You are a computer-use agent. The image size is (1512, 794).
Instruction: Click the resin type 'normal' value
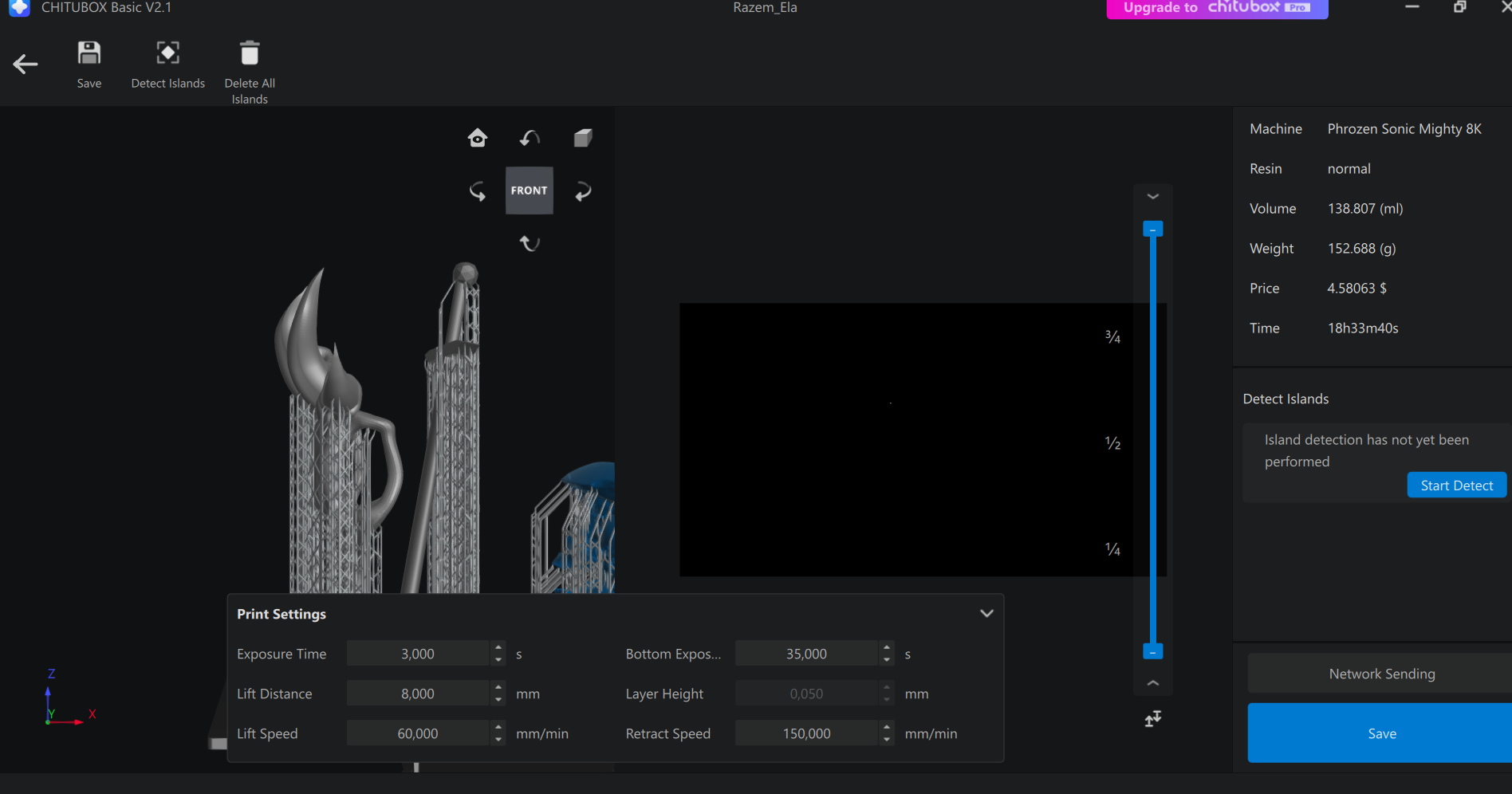point(1349,169)
